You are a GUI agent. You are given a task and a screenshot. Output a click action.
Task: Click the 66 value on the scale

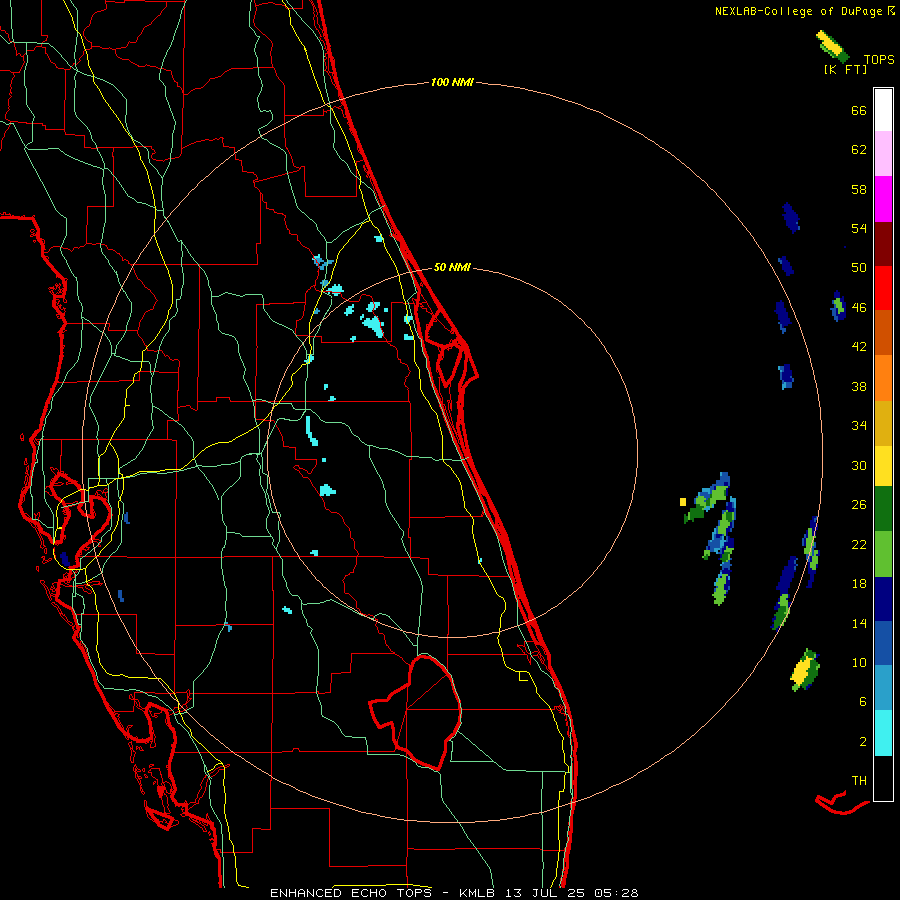(x=859, y=110)
